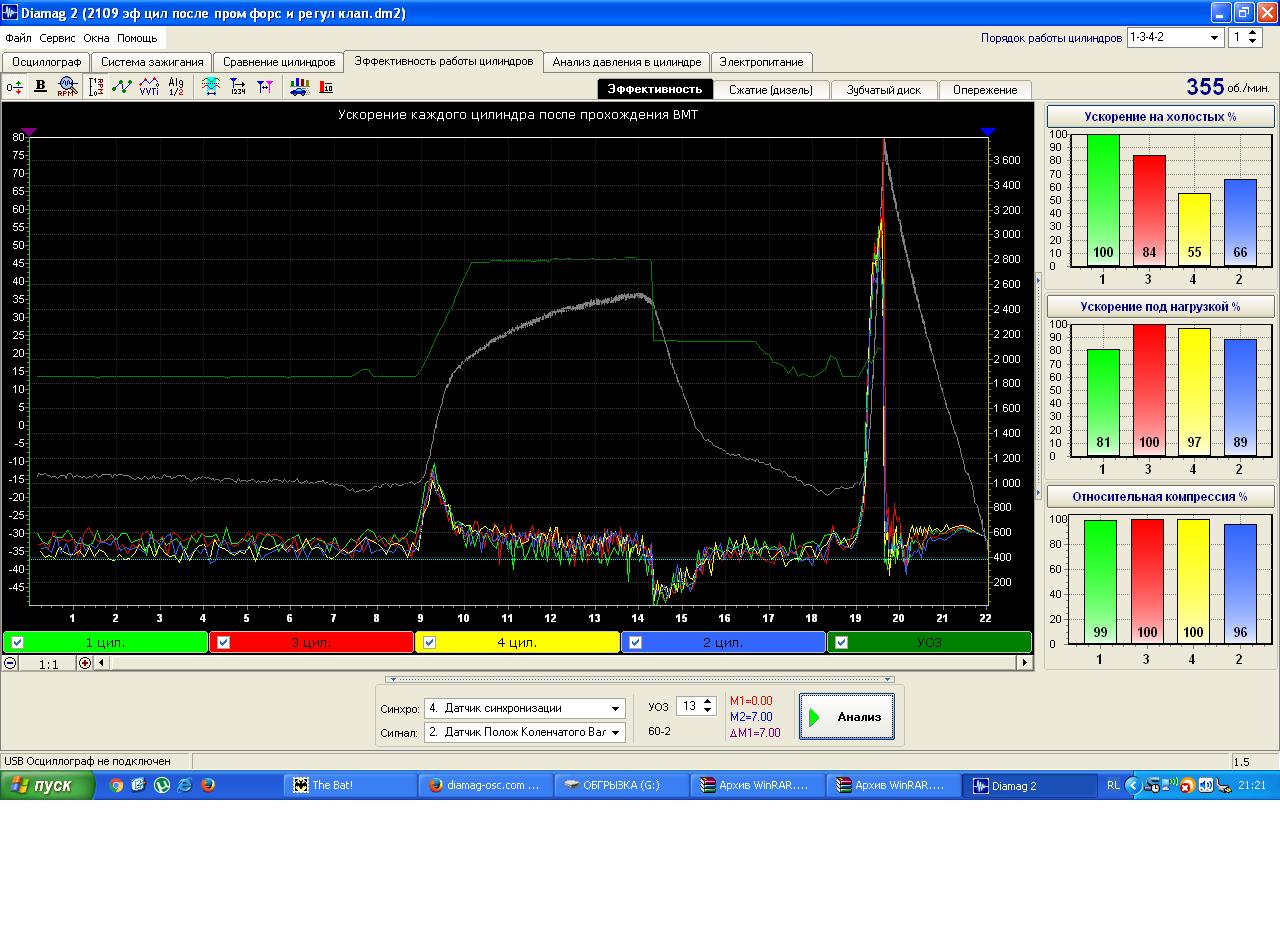Screen dimensions: 1280x945
Task: Toggle the 2 цил. checkbox
Action: pyautogui.click(x=636, y=642)
